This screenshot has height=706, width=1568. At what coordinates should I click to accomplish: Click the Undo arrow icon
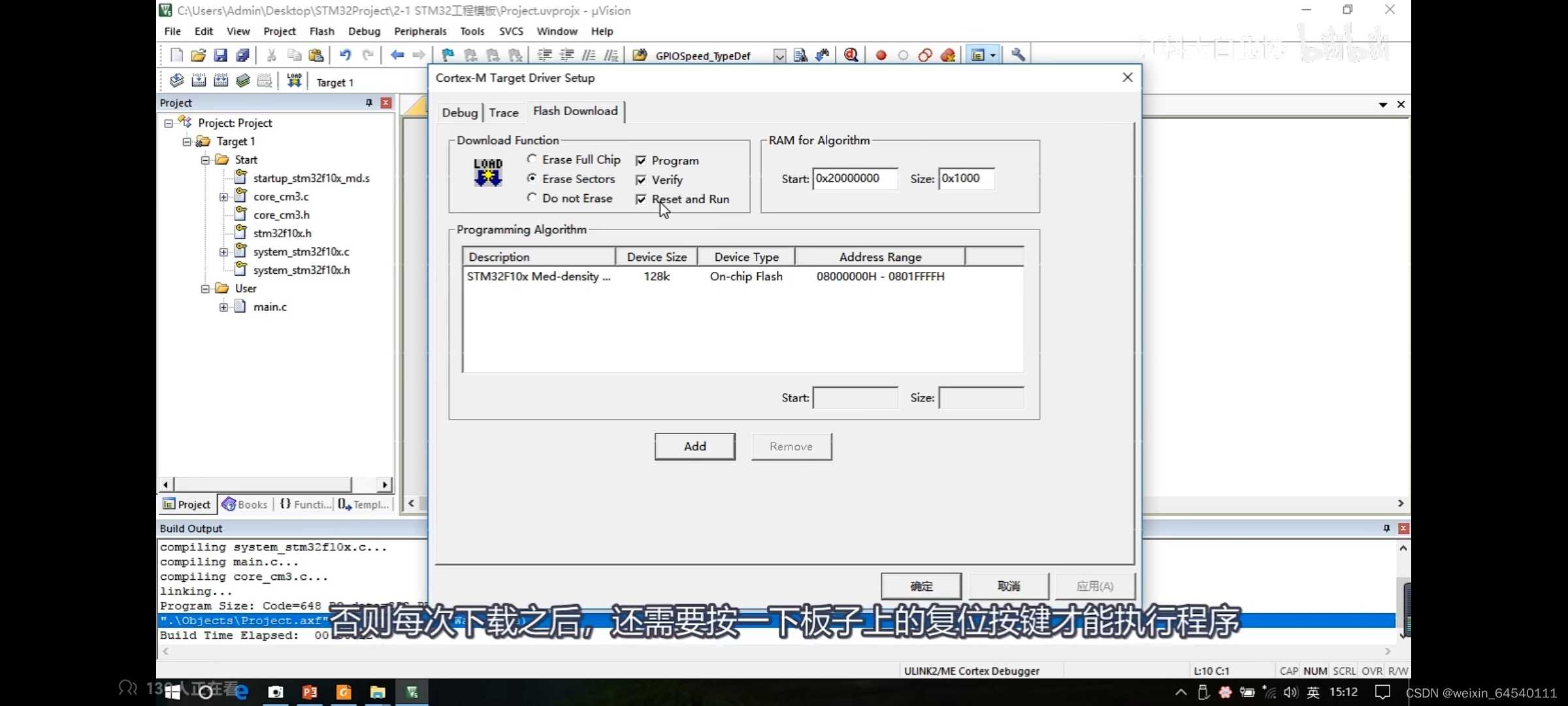coord(345,56)
